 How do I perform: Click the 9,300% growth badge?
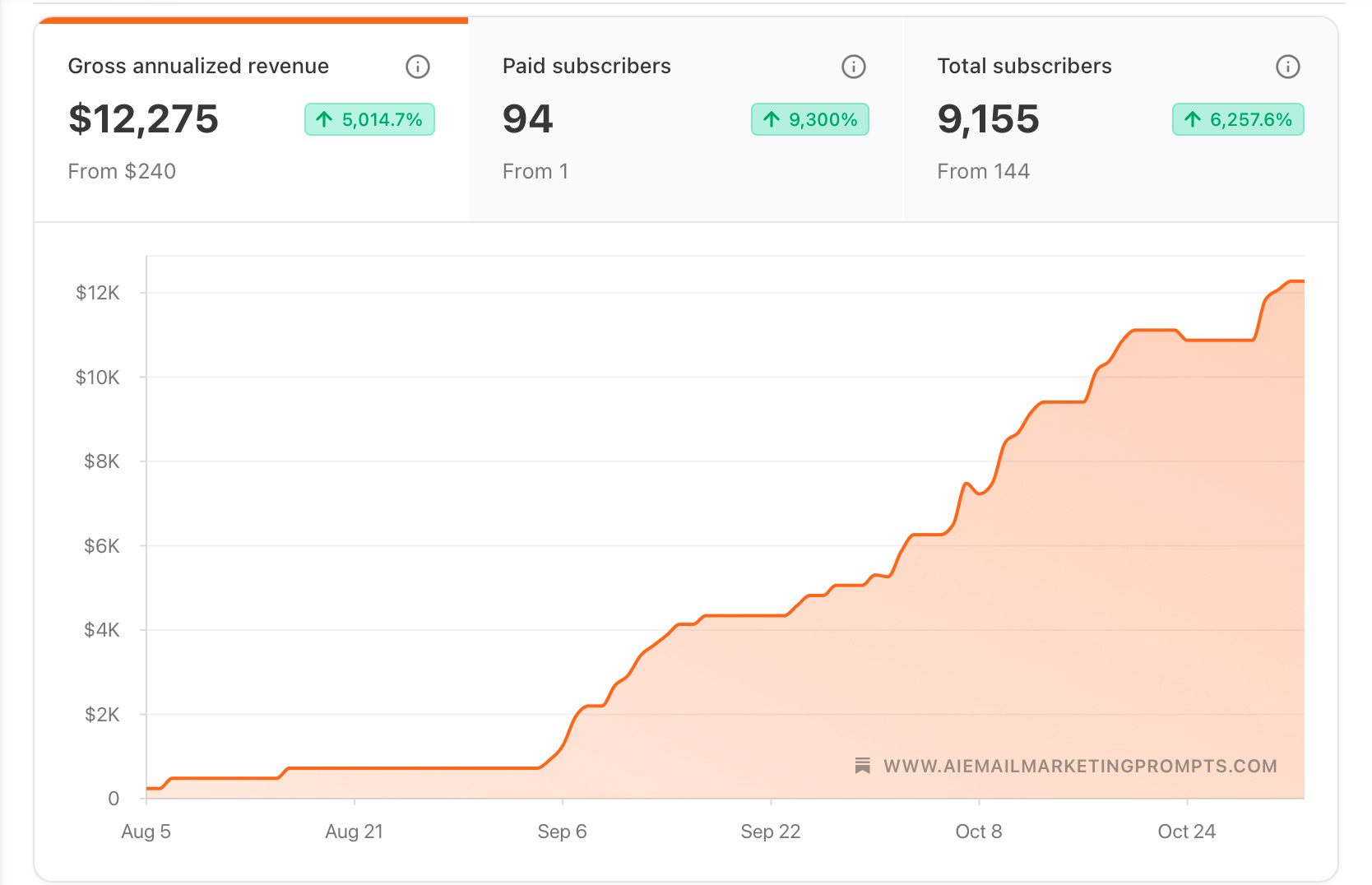click(x=810, y=119)
